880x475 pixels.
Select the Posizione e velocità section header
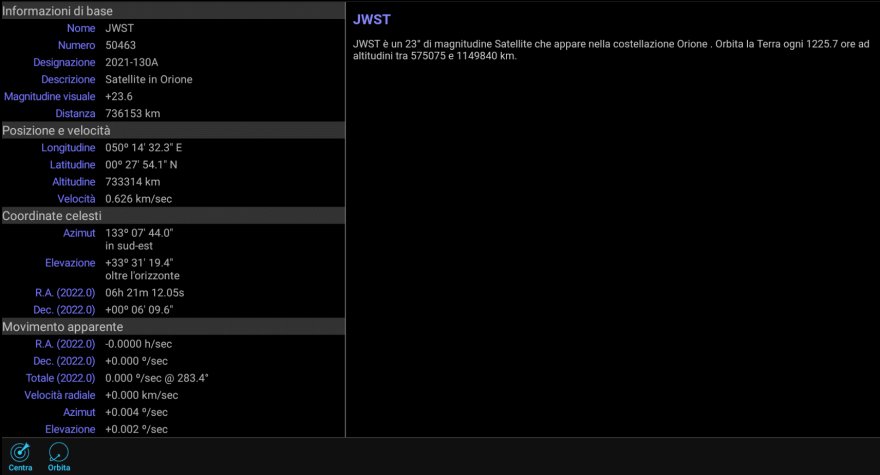coord(173,130)
